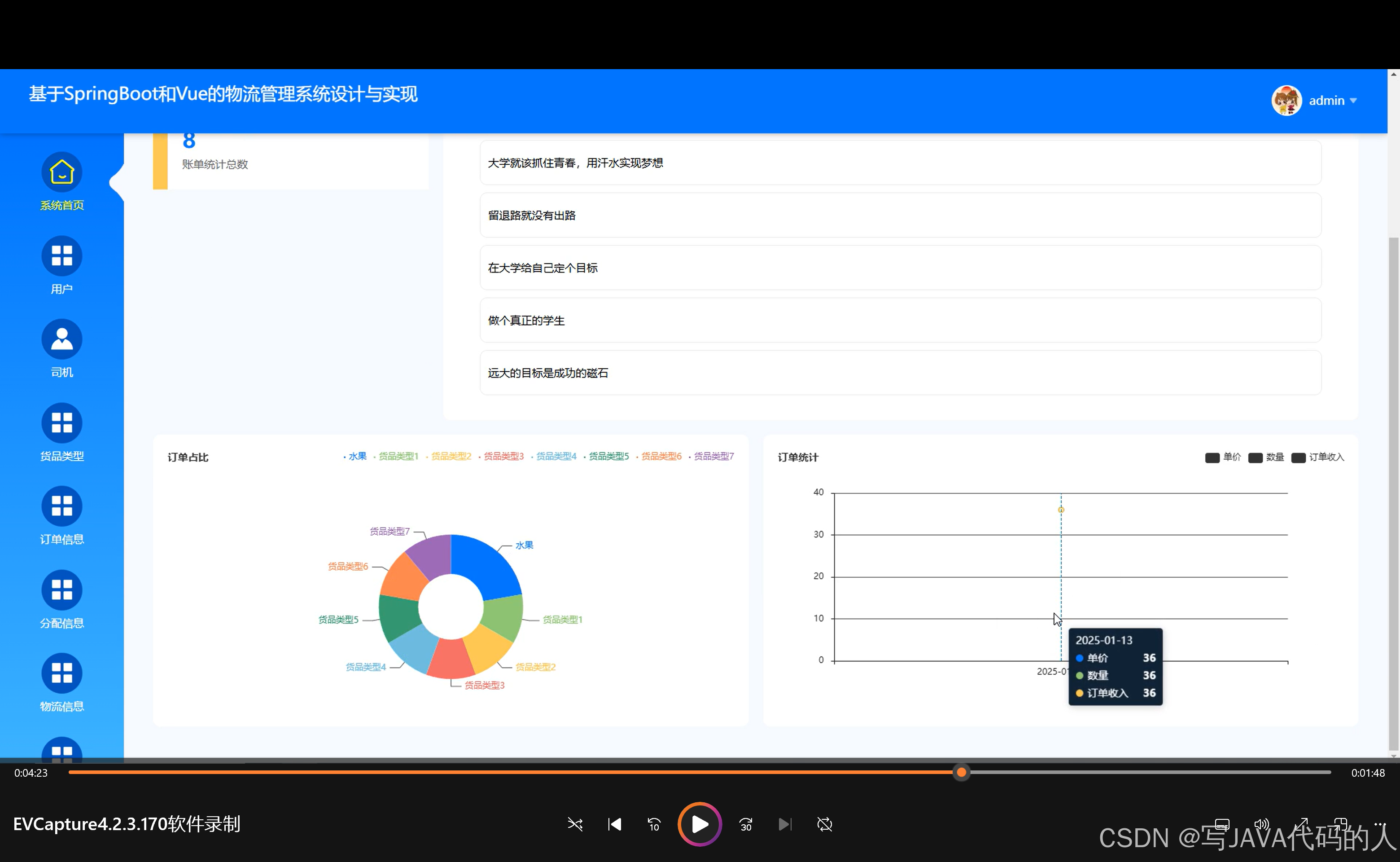The image size is (1400, 862).
Task: Click the dark green 货品类型5 pie slice
Action: [399, 618]
